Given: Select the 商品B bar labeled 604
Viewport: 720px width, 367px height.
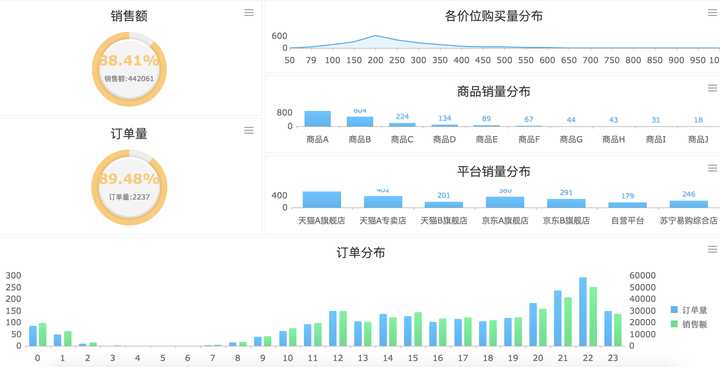Looking at the screenshot, I should [x=360, y=121].
